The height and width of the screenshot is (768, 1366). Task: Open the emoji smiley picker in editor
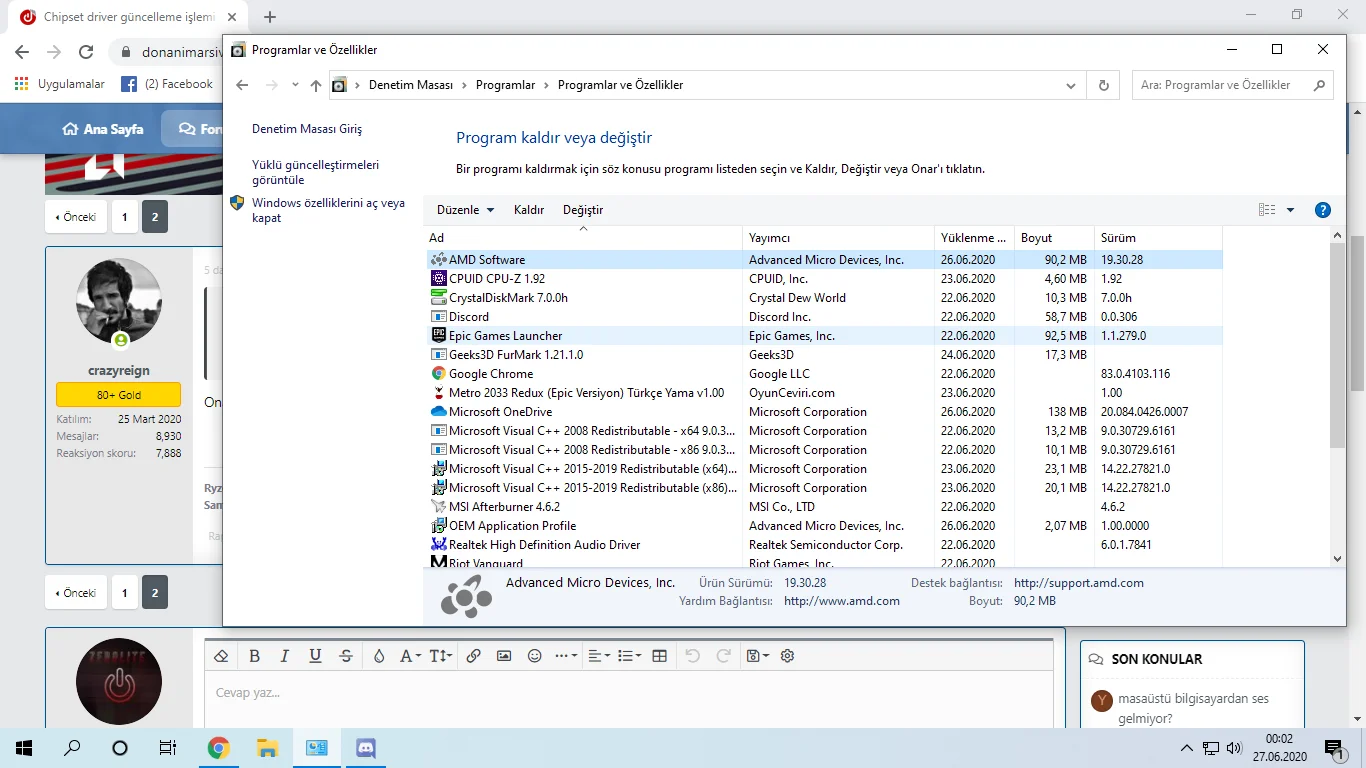(534, 656)
